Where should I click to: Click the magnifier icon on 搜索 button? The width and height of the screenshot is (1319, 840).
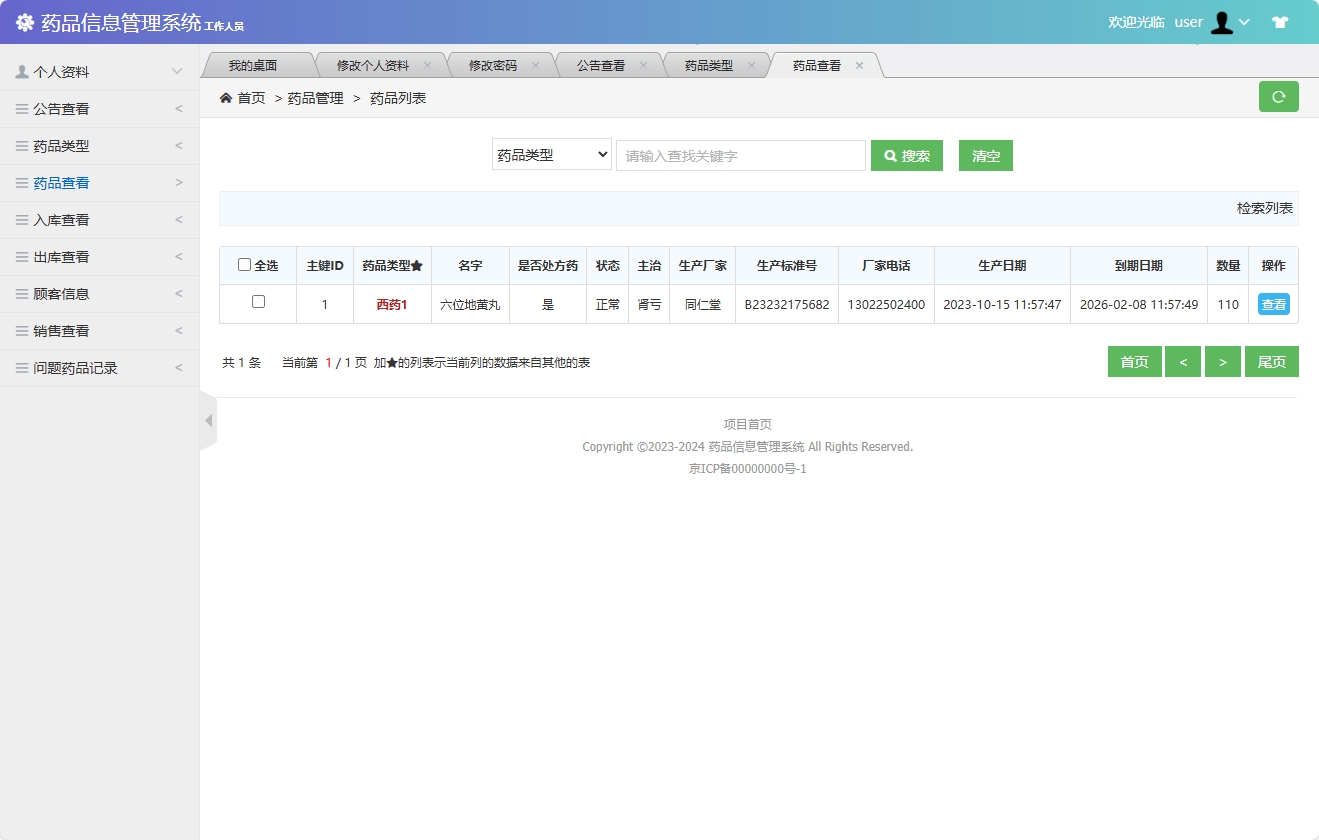point(890,155)
